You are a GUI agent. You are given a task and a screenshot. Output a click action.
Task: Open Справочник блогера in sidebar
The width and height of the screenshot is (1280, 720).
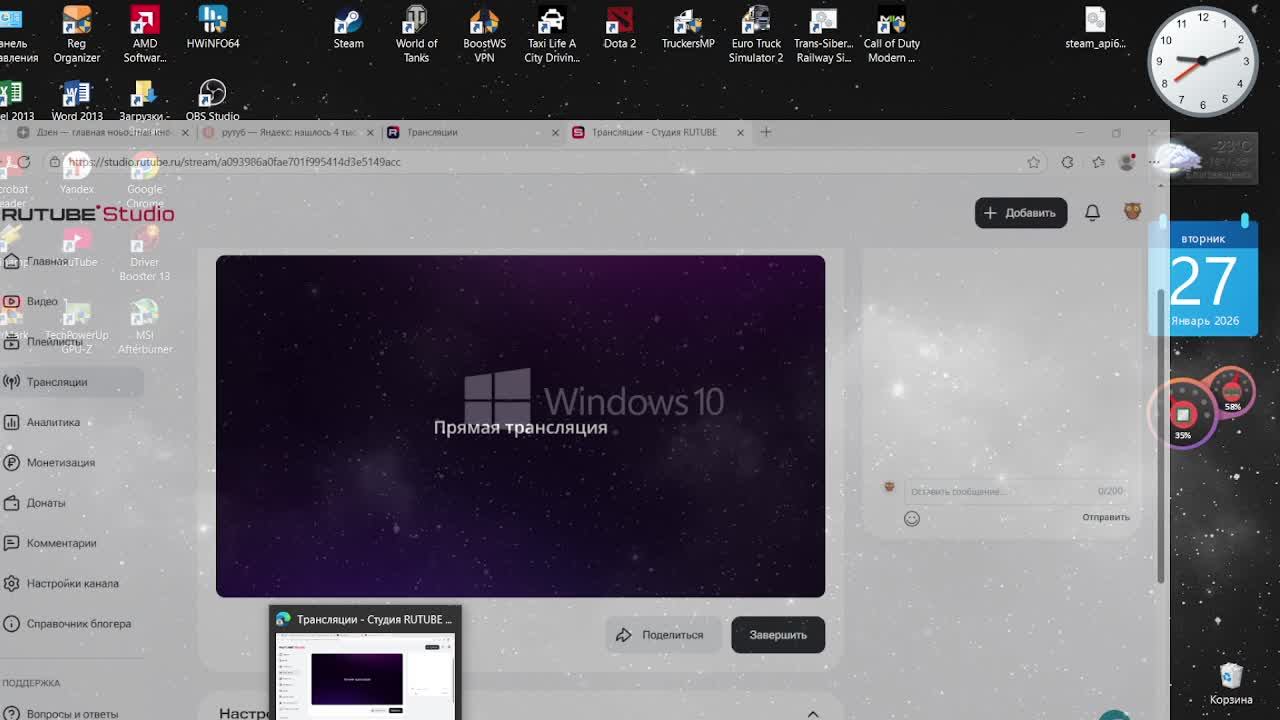coord(79,623)
